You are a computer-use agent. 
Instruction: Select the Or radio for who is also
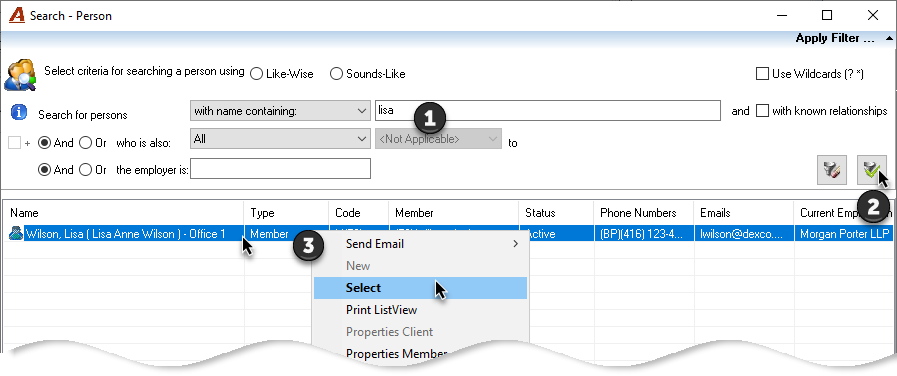coord(85,143)
